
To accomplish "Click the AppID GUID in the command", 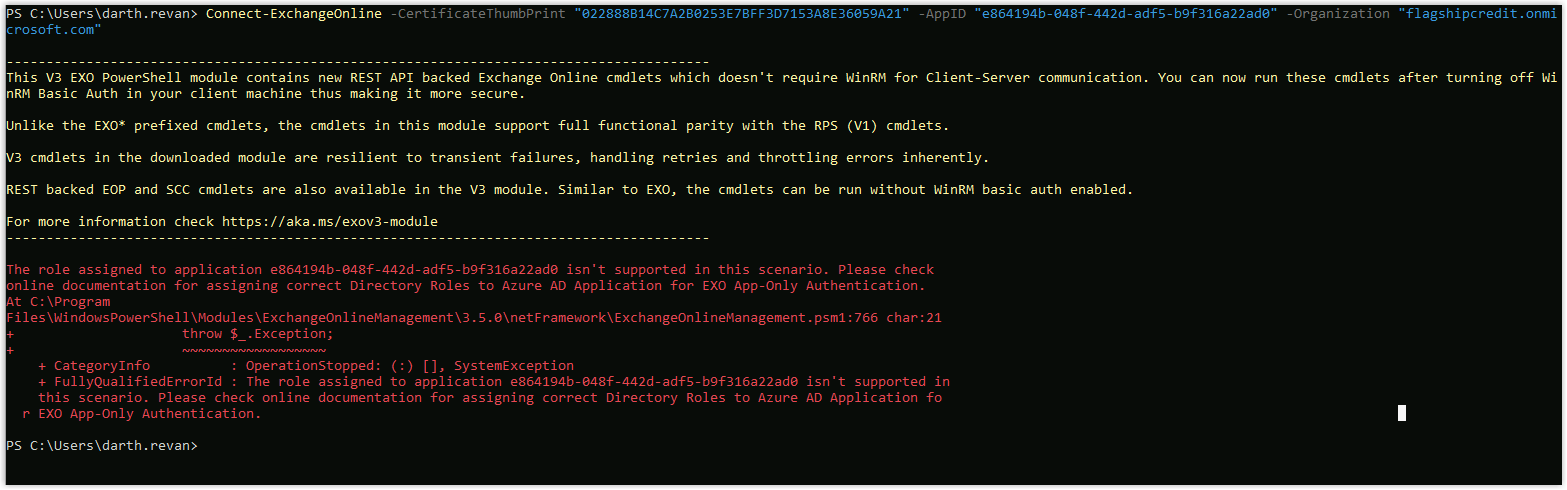I will (1125, 13).
